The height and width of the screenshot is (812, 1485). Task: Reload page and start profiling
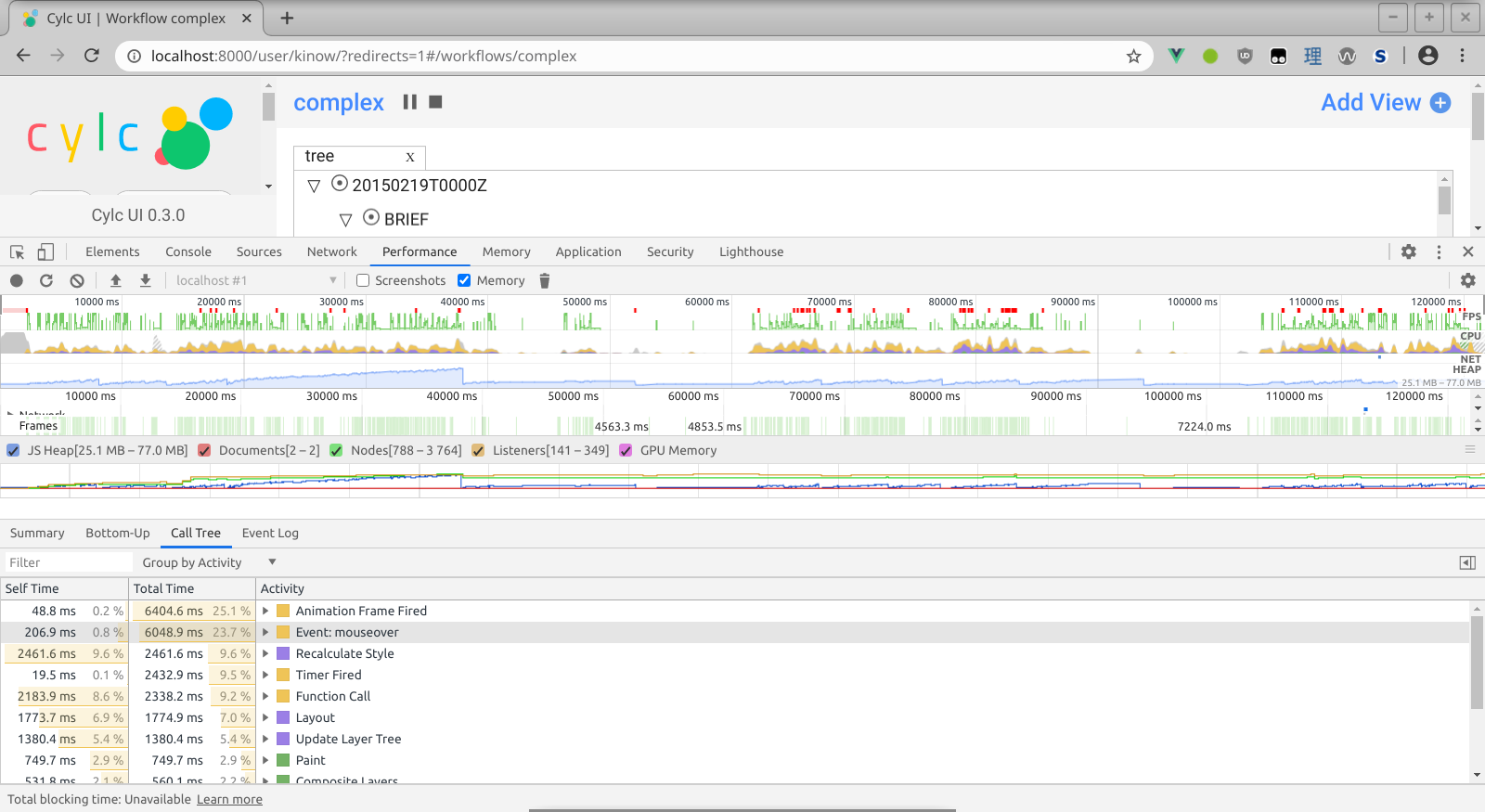click(x=46, y=280)
